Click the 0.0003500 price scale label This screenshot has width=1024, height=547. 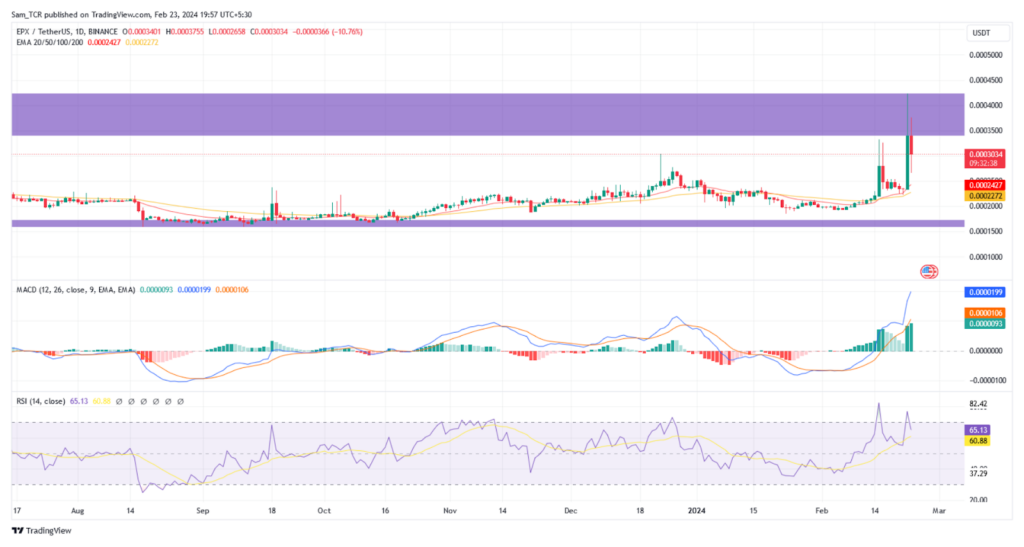point(985,131)
